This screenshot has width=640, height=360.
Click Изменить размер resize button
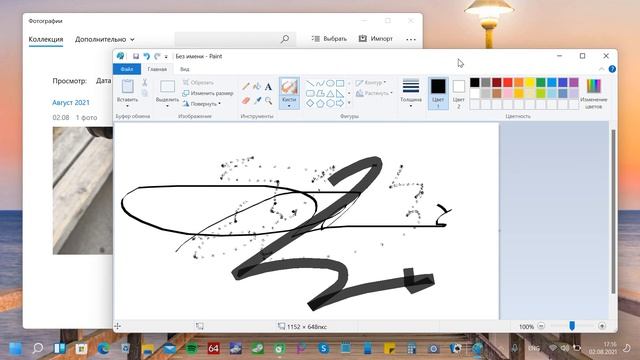coord(207,93)
